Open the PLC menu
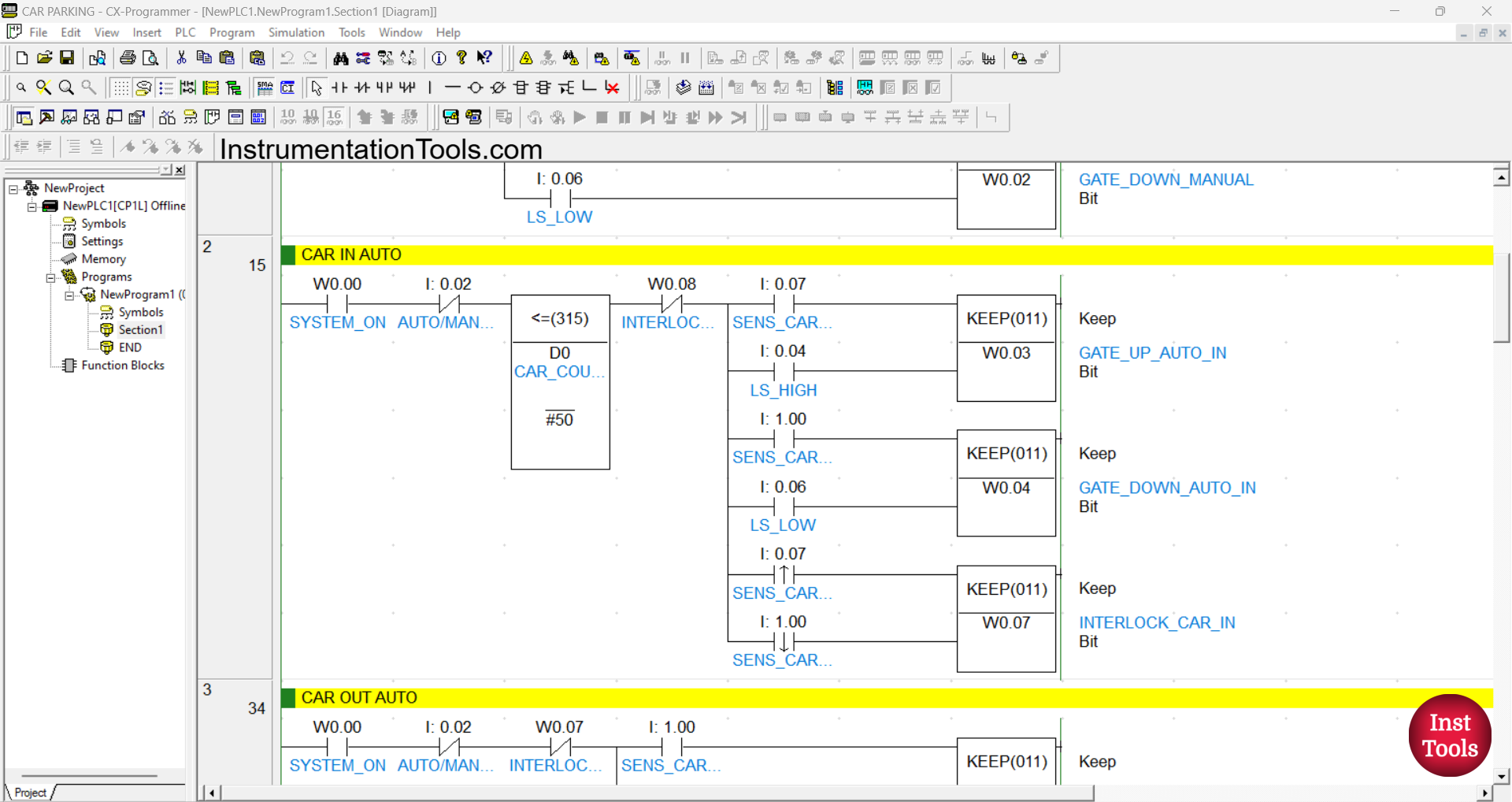 point(185,32)
